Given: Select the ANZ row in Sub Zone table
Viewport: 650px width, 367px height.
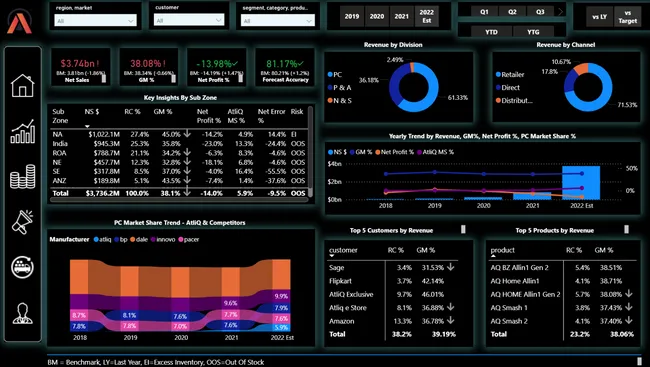Looking at the screenshot, I should point(179,180).
